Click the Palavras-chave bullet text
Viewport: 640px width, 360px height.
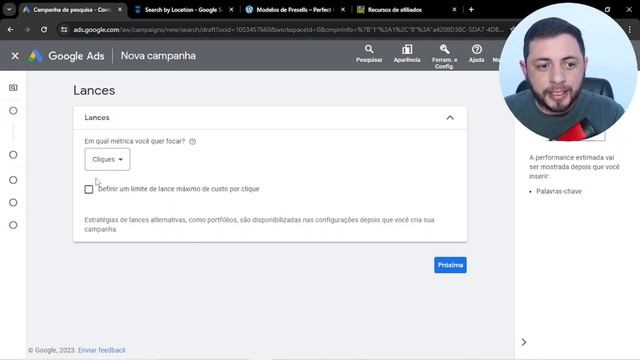click(559, 191)
